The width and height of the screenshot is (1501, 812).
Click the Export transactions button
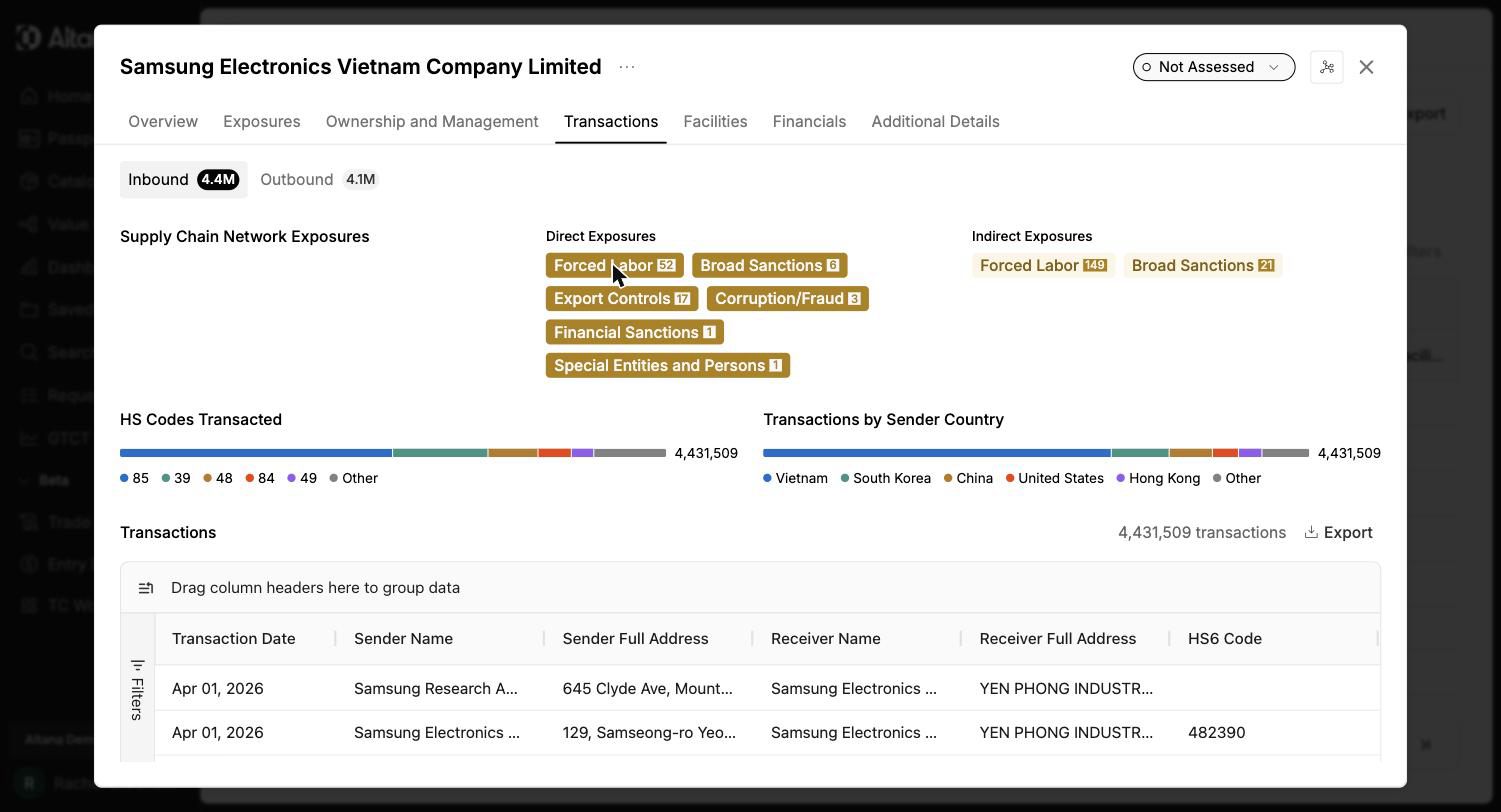pos(1338,532)
